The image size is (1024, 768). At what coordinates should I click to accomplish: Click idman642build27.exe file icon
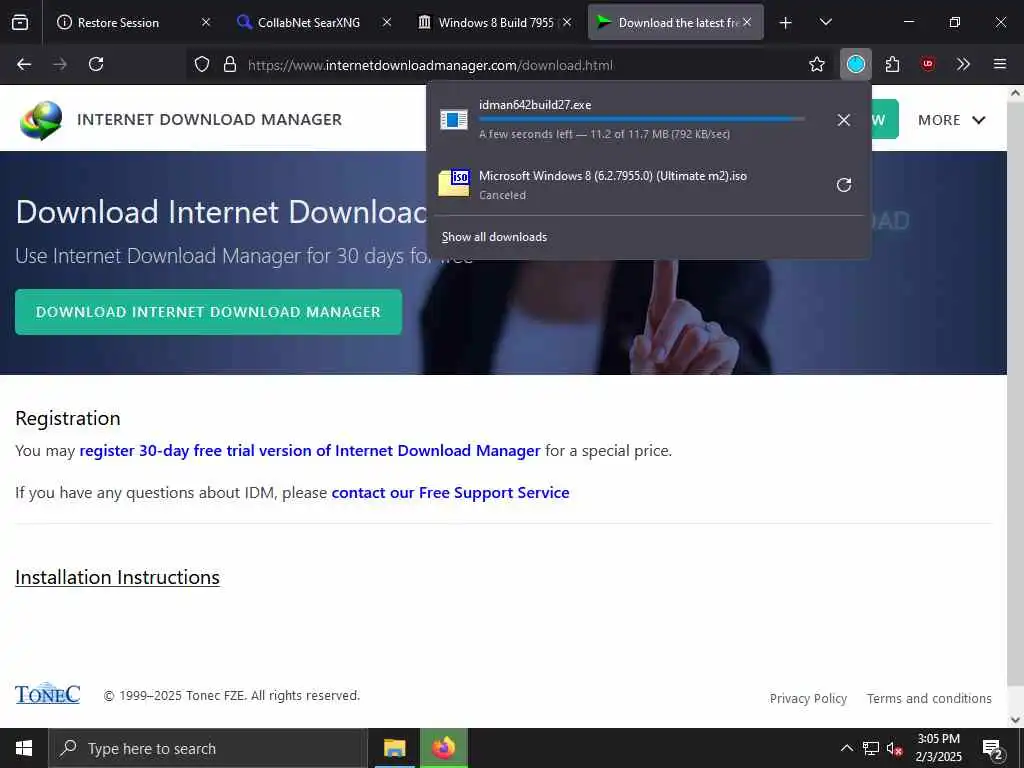(x=454, y=120)
